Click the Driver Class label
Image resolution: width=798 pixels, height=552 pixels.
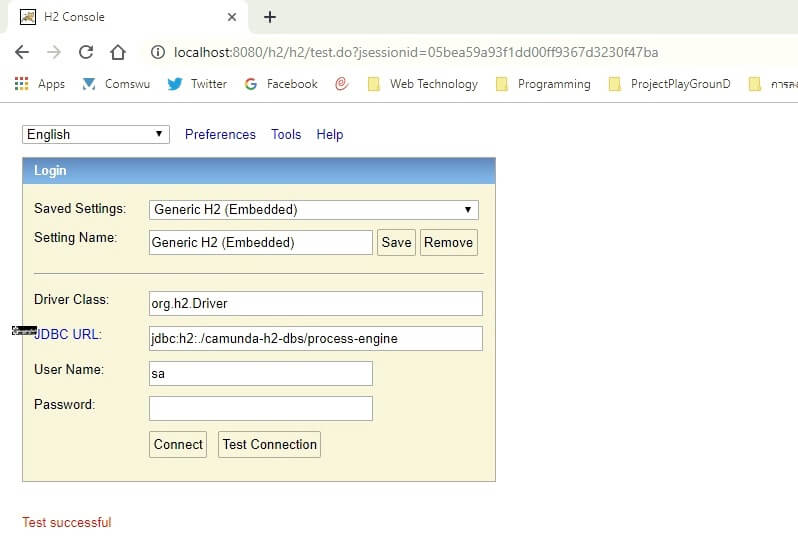(71, 299)
